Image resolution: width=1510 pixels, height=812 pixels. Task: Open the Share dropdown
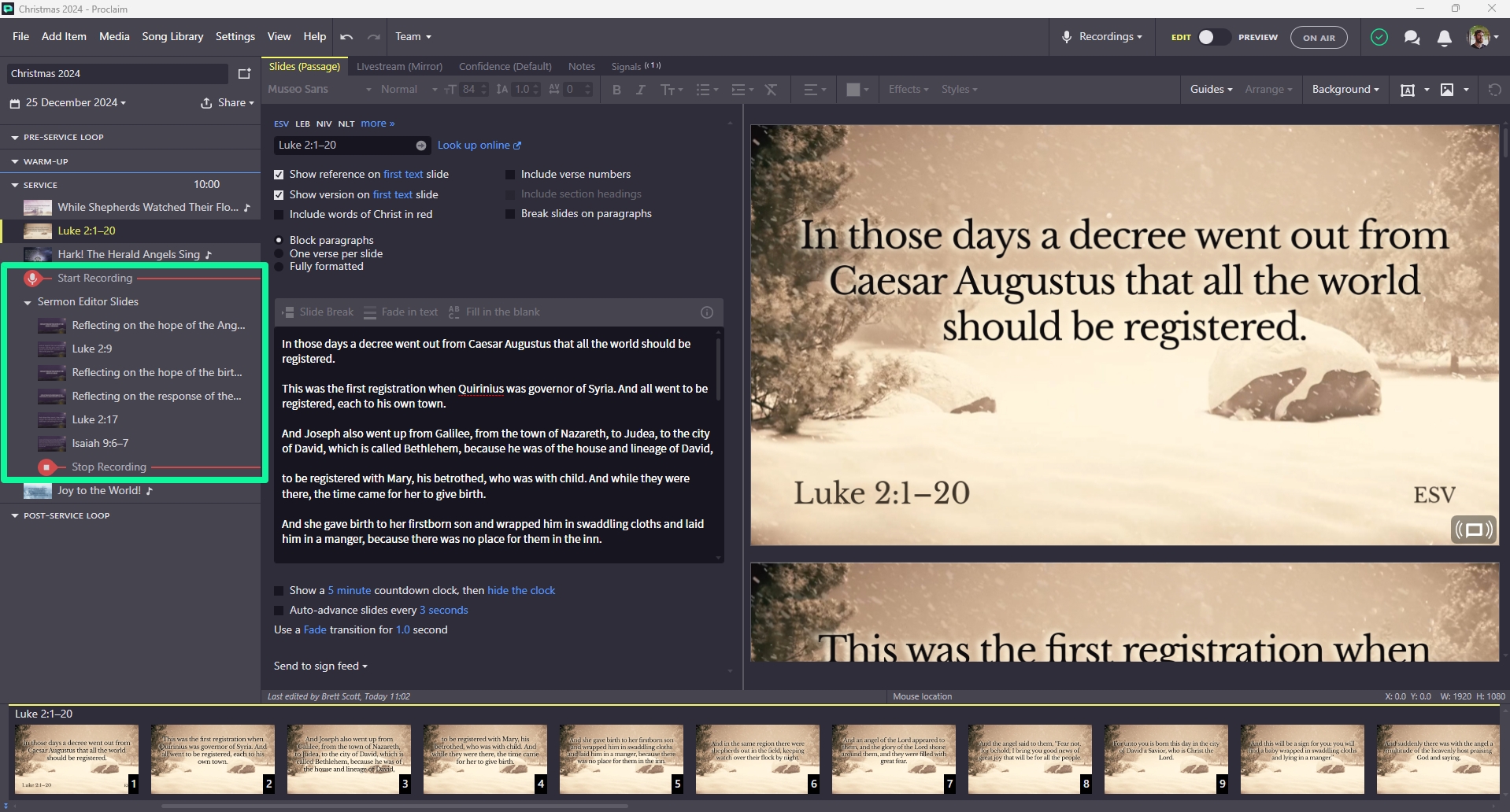[x=228, y=103]
